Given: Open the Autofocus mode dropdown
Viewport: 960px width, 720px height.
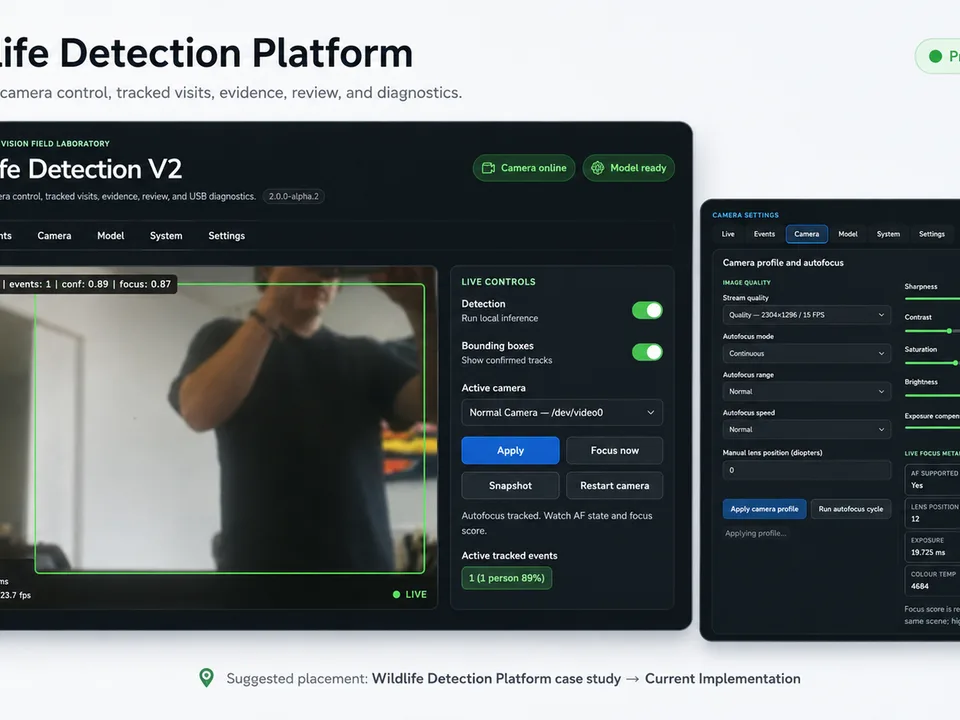Looking at the screenshot, I should coord(806,353).
